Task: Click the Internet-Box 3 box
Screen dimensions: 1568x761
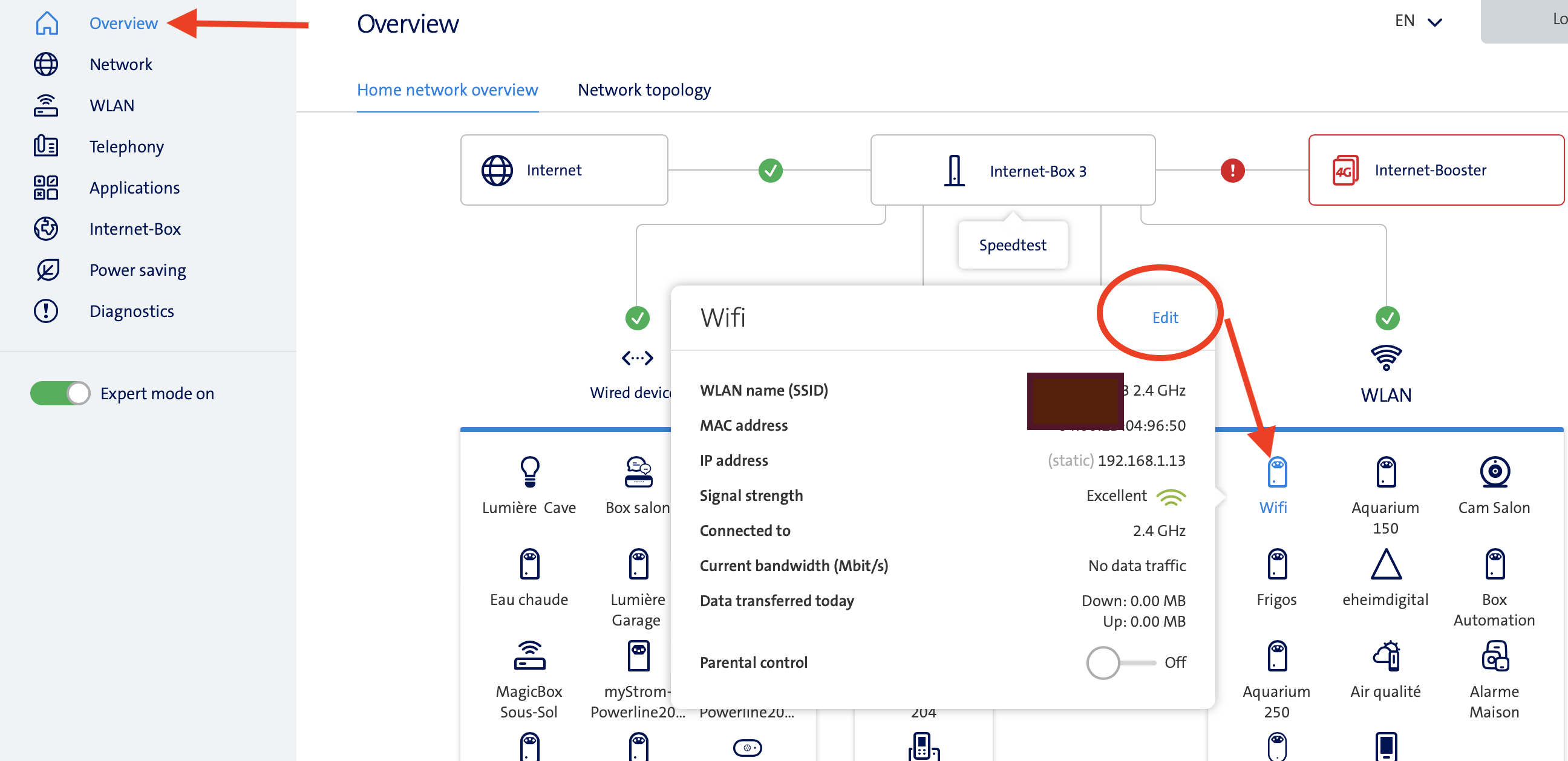Action: coord(1012,171)
